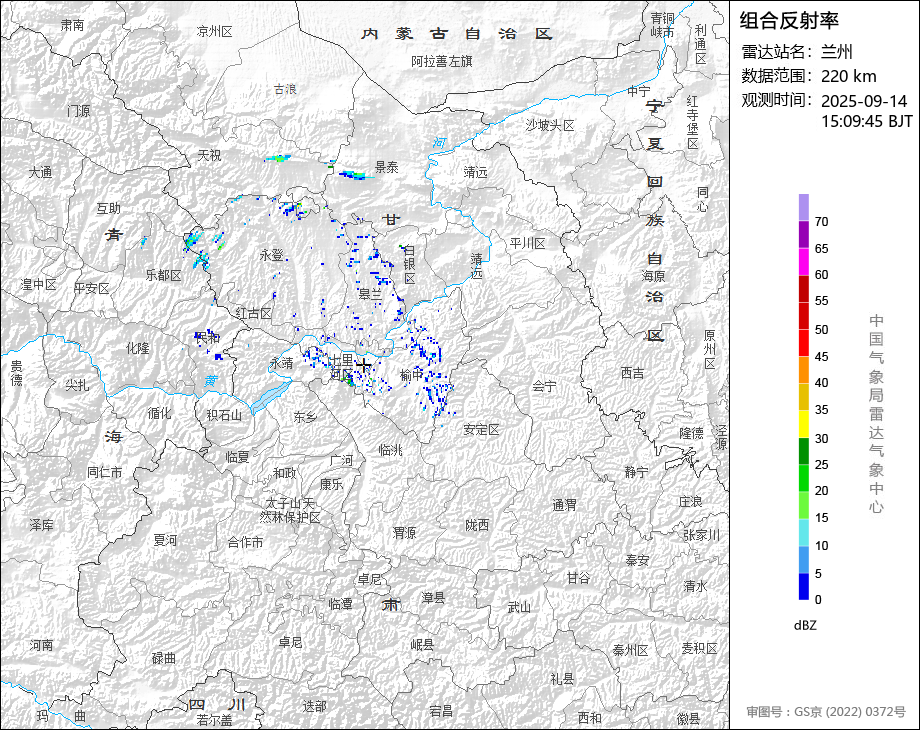Select the lavender above-70 dBZ legend color

pos(804,207)
